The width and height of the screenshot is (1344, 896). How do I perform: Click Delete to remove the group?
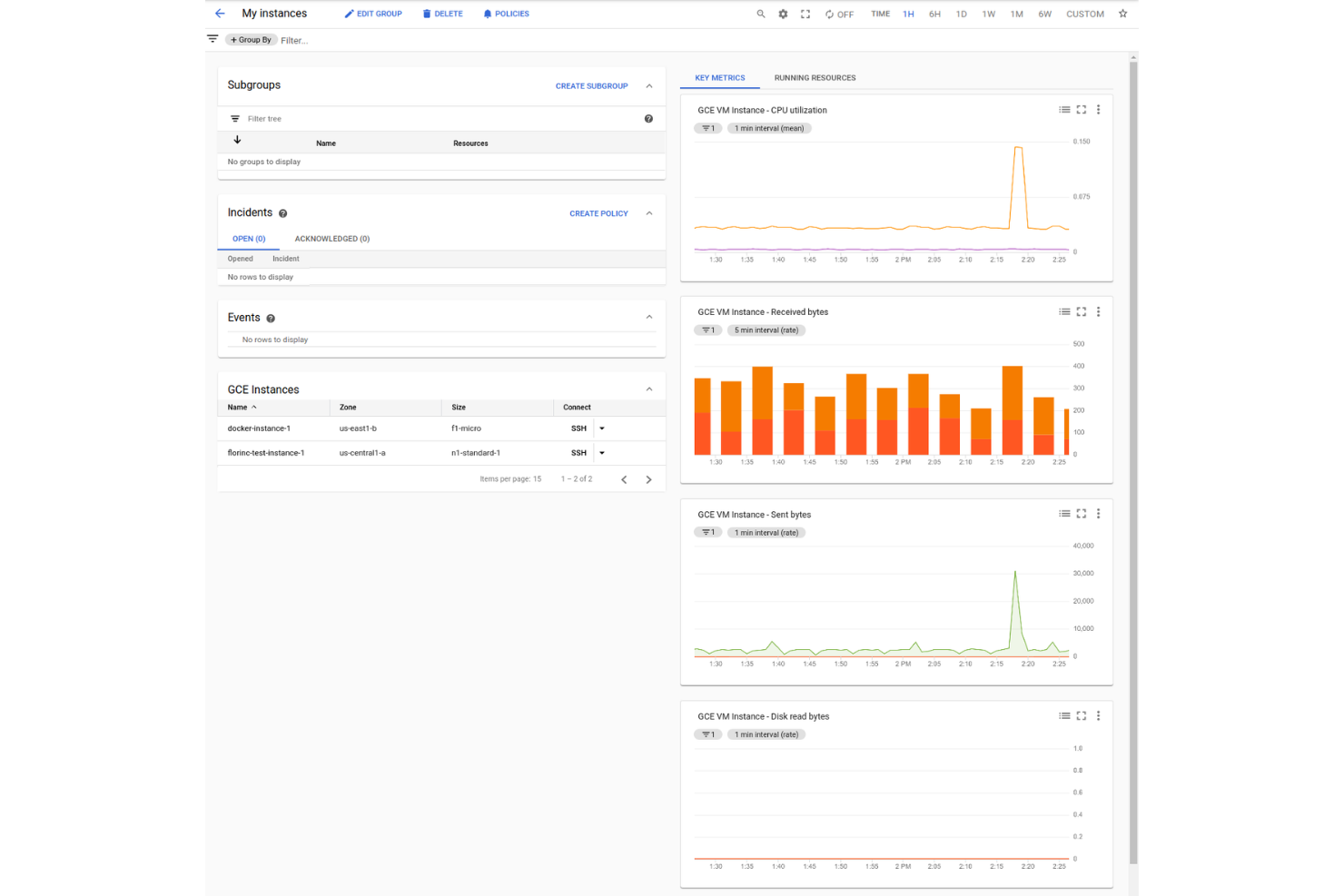tap(442, 14)
